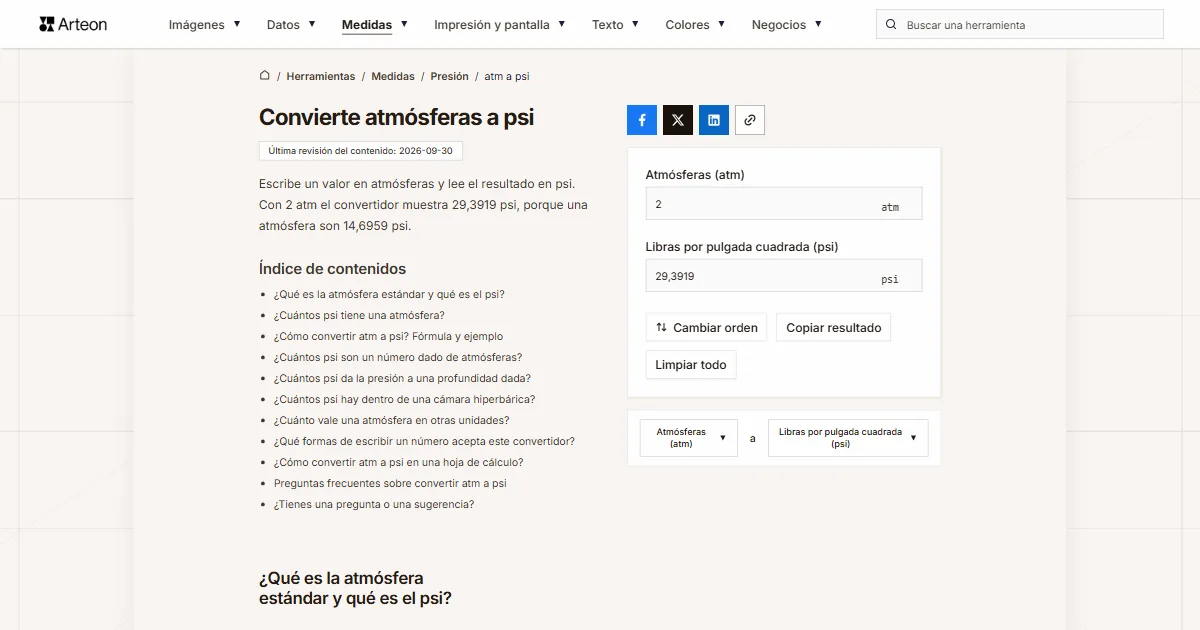This screenshot has width=1200, height=630.
Task: Open the Colores menu
Action: point(695,25)
